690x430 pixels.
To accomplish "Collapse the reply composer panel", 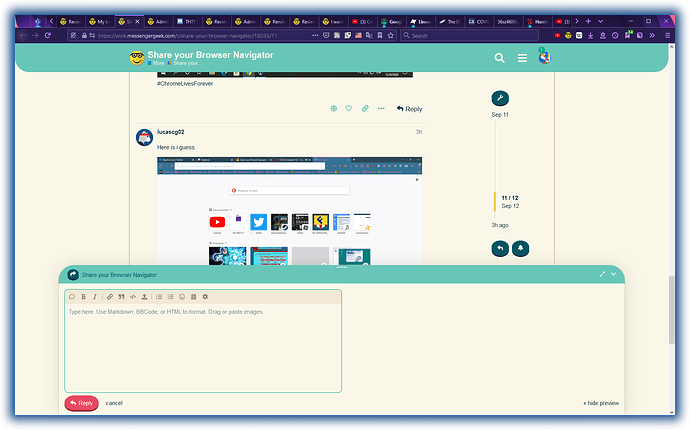I will tap(615, 274).
